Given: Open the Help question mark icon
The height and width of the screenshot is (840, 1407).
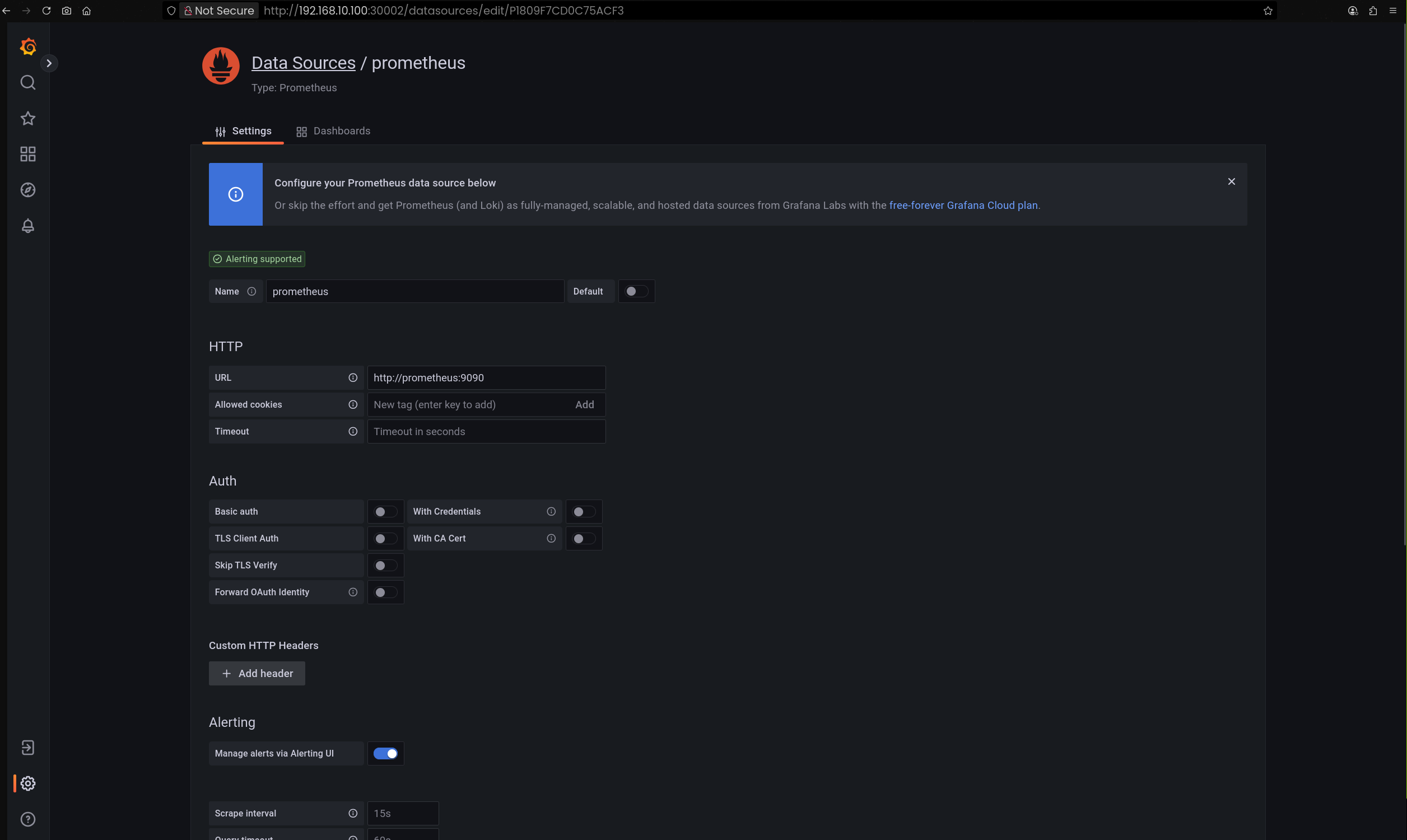Looking at the screenshot, I should point(28,819).
